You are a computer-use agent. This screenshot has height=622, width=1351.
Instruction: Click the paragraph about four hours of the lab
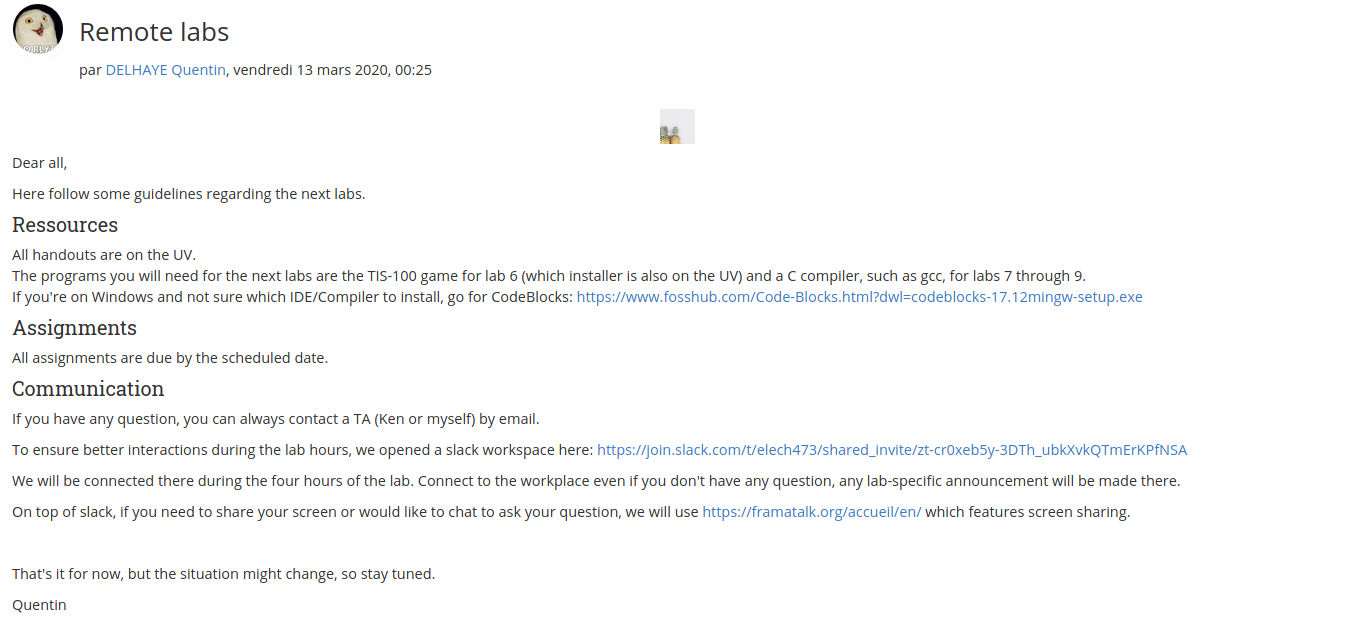click(596, 481)
